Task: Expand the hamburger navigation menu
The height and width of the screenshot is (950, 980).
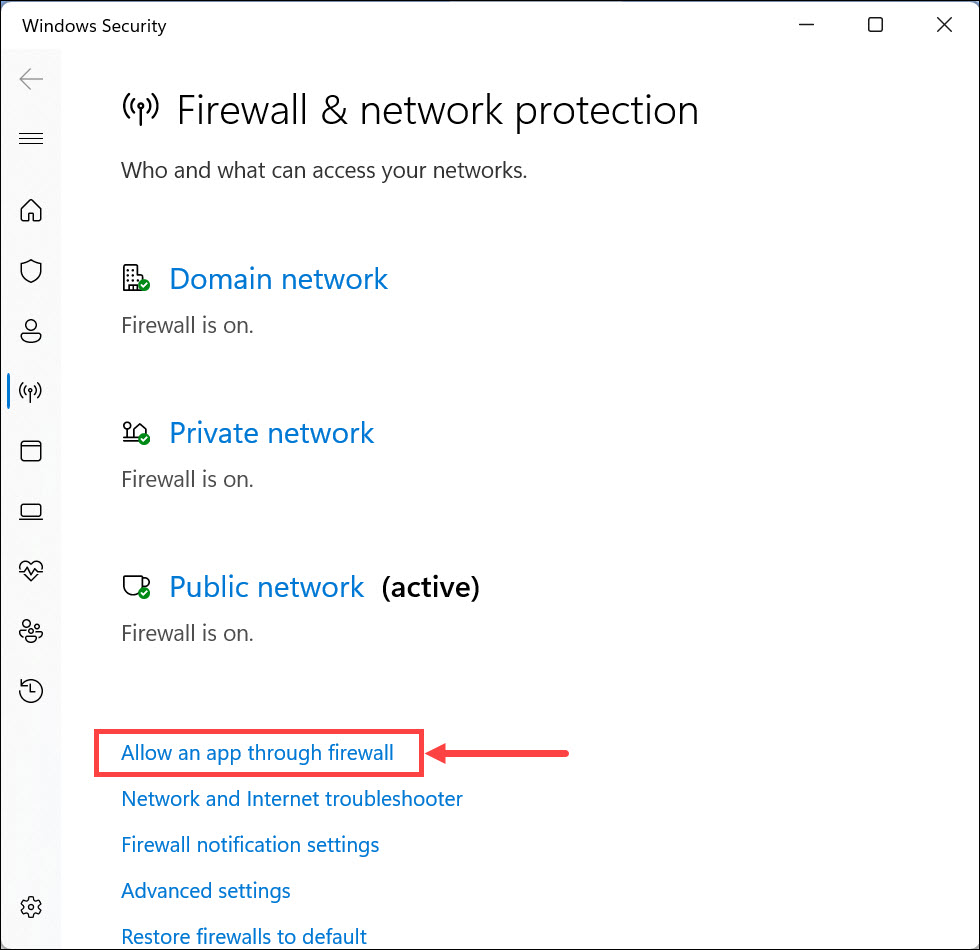Action: 31,138
